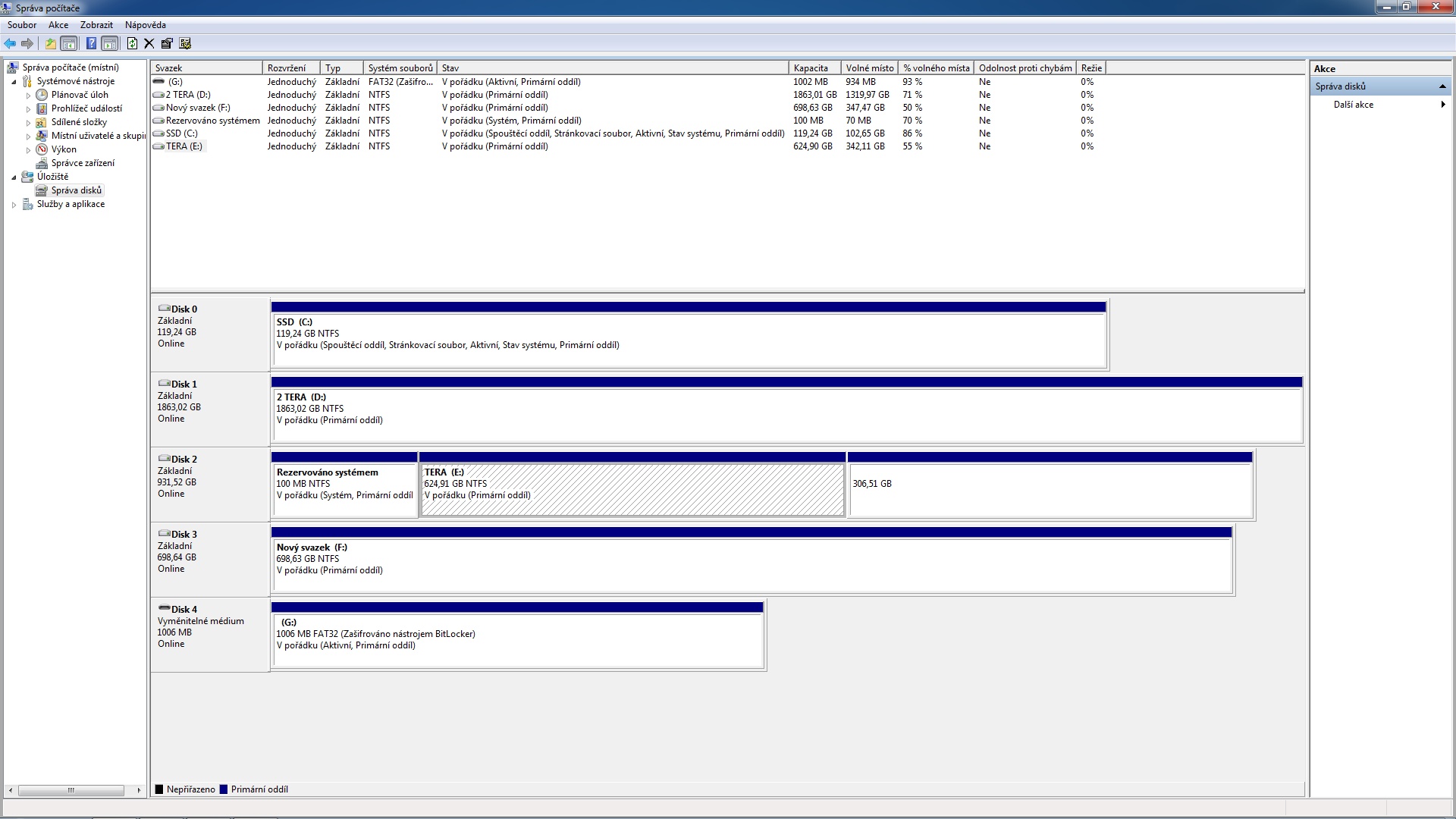Open Help with the question mark icon
1456x819 pixels.
pos(91,44)
